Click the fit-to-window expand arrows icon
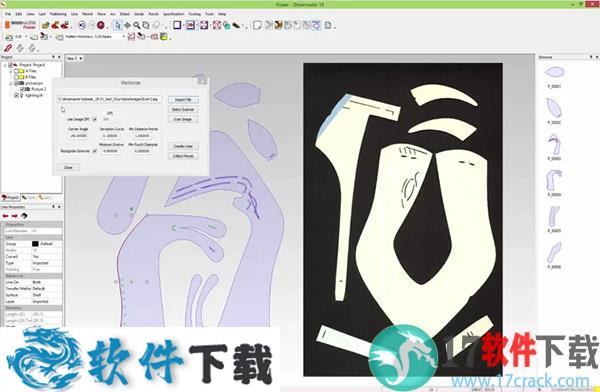 [204, 25]
